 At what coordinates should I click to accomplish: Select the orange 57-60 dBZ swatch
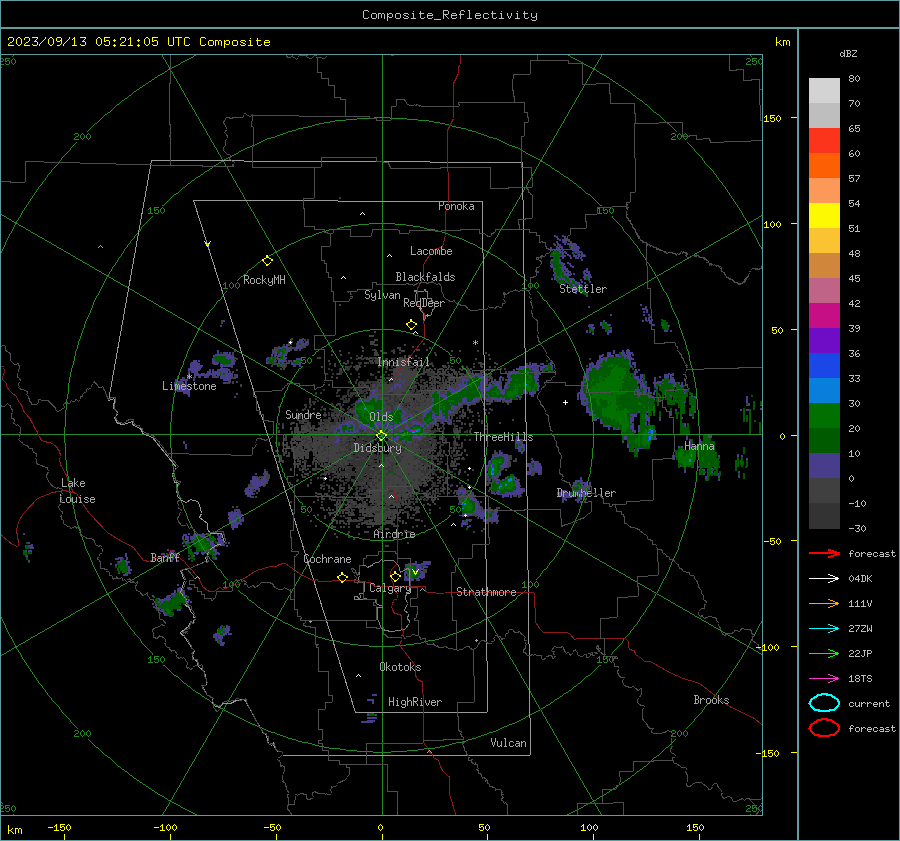824,165
